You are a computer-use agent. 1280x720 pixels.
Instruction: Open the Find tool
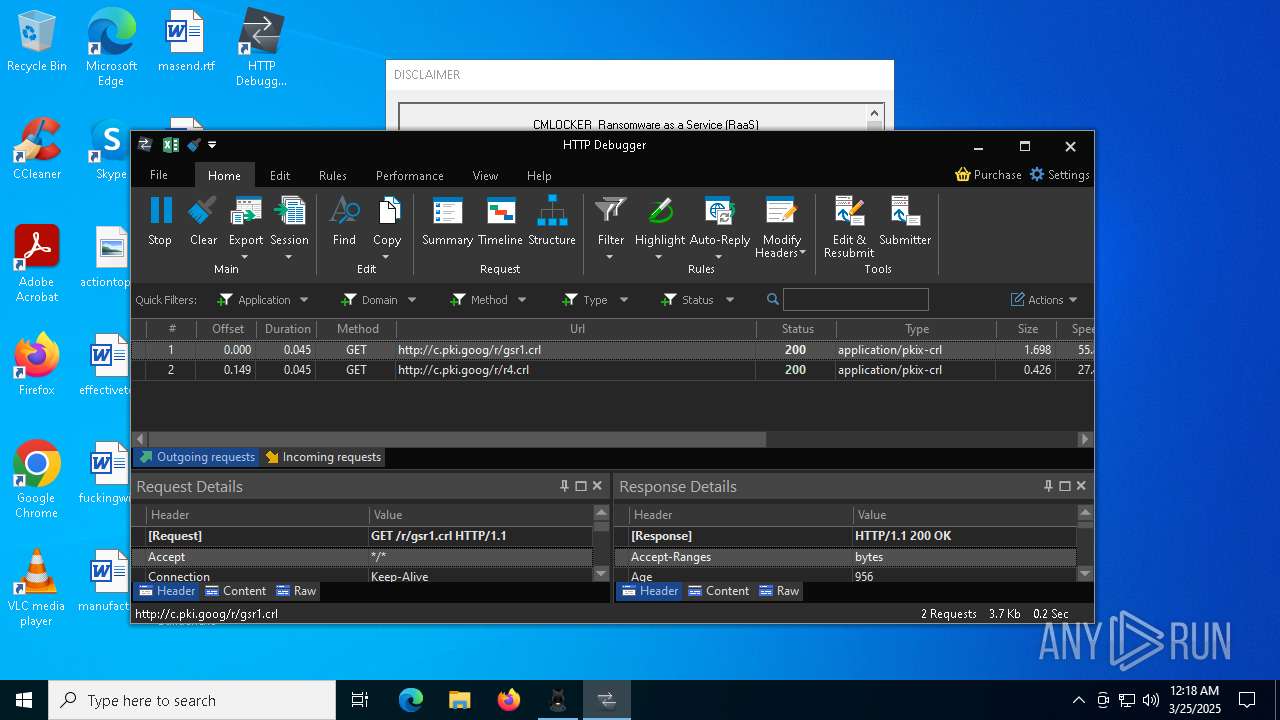click(x=344, y=221)
